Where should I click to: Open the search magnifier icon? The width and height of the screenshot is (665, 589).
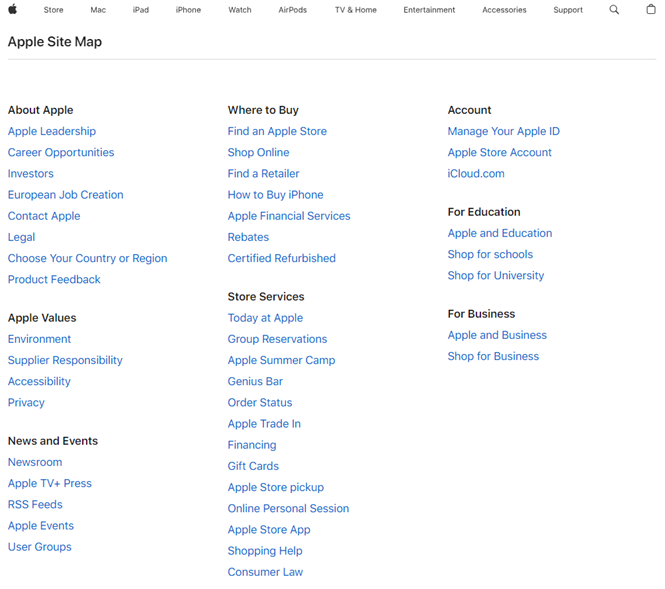[x=614, y=9]
